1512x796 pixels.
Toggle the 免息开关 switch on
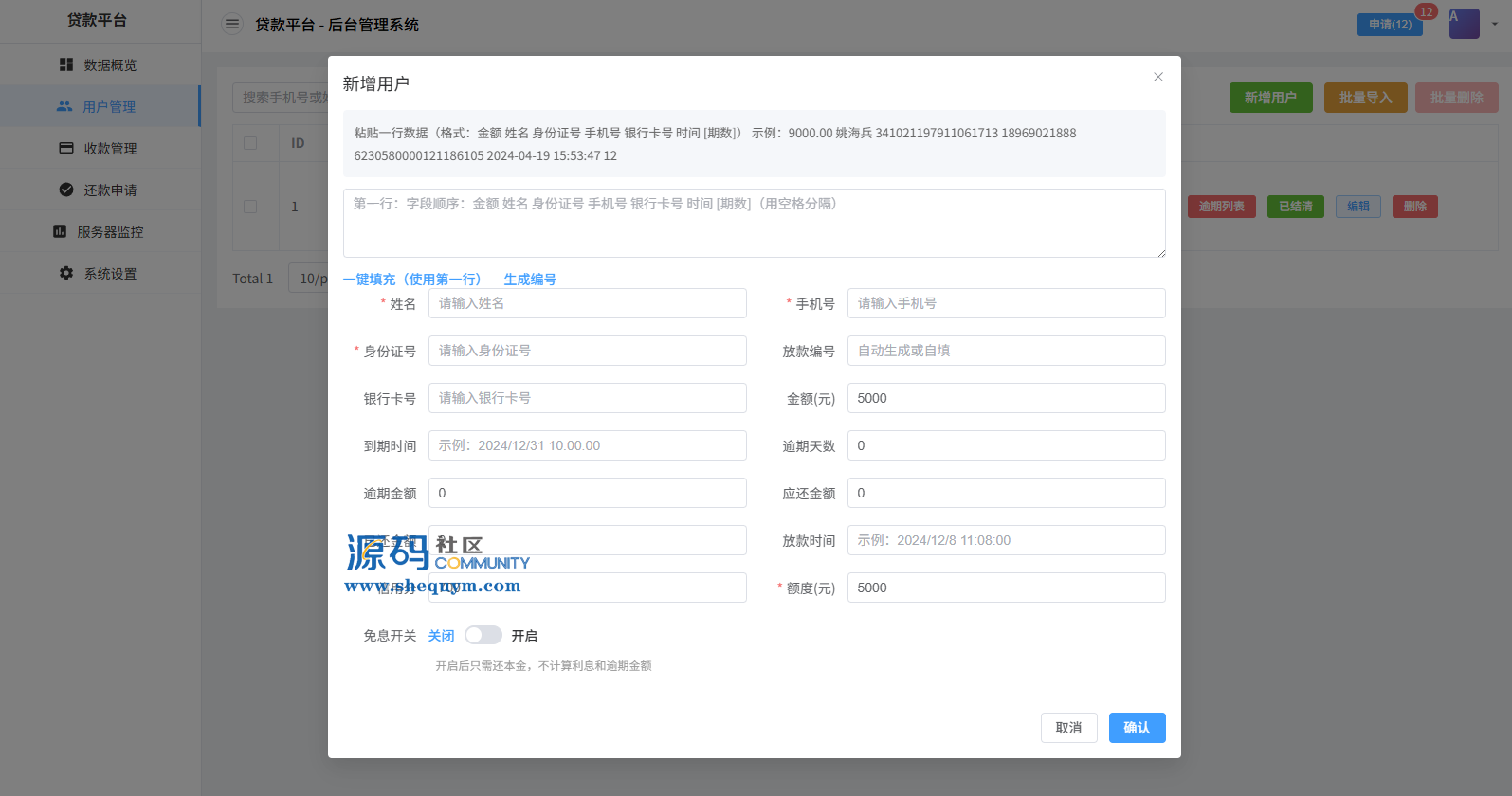[x=483, y=635]
